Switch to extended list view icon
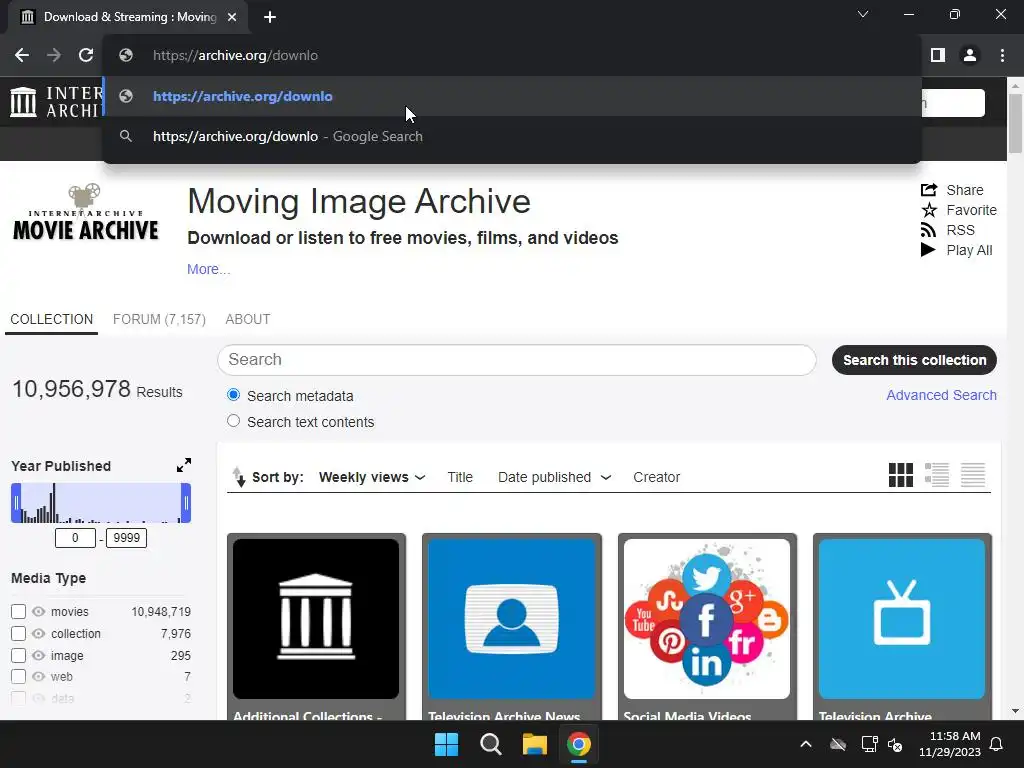 936,475
